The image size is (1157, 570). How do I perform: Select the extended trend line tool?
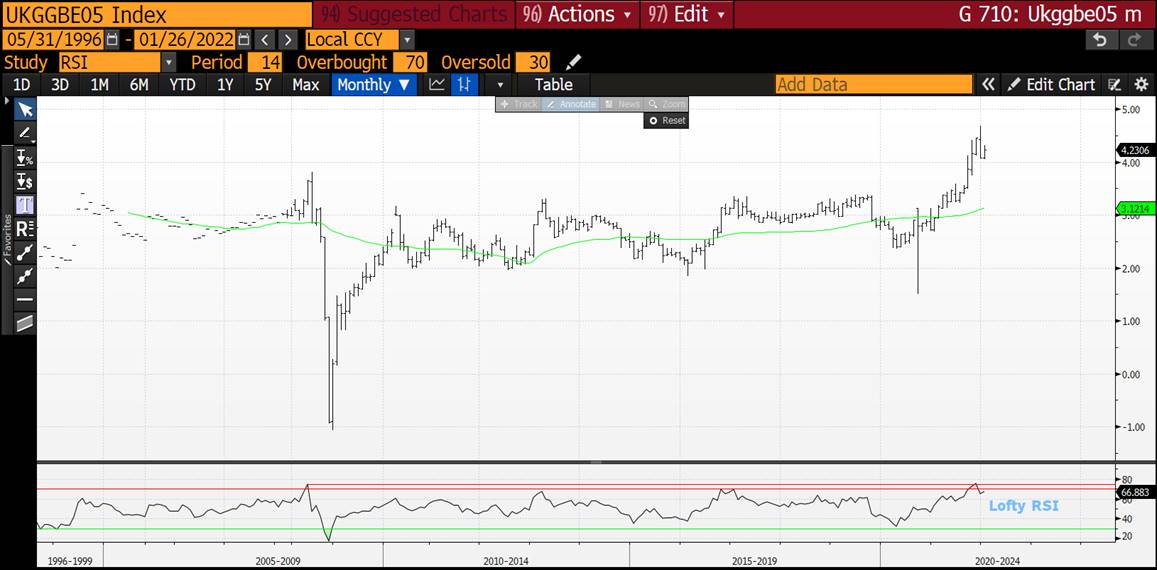pyautogui.click(x=26, y=275)
